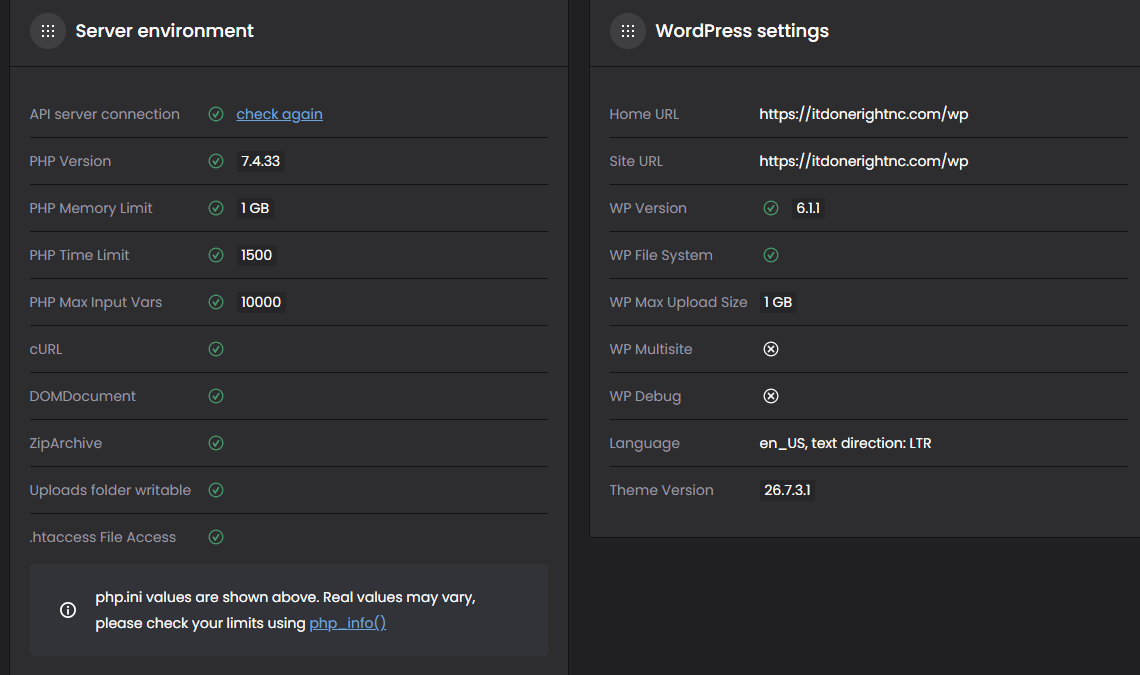The image size is (1140, 675).
Task: Click the WP Debug label
Action: 646,396
